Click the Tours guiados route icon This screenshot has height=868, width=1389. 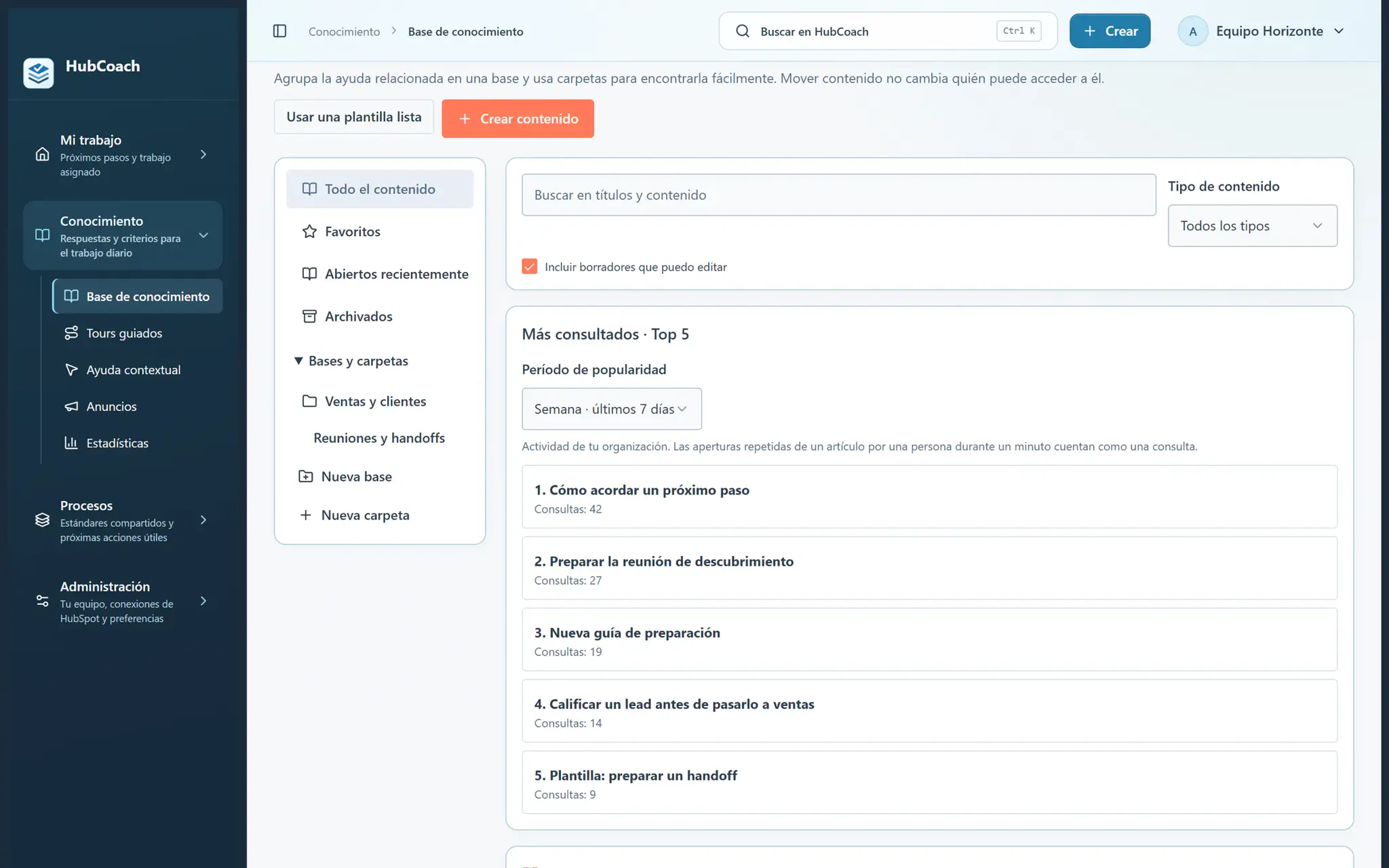(x=71, y=333)
